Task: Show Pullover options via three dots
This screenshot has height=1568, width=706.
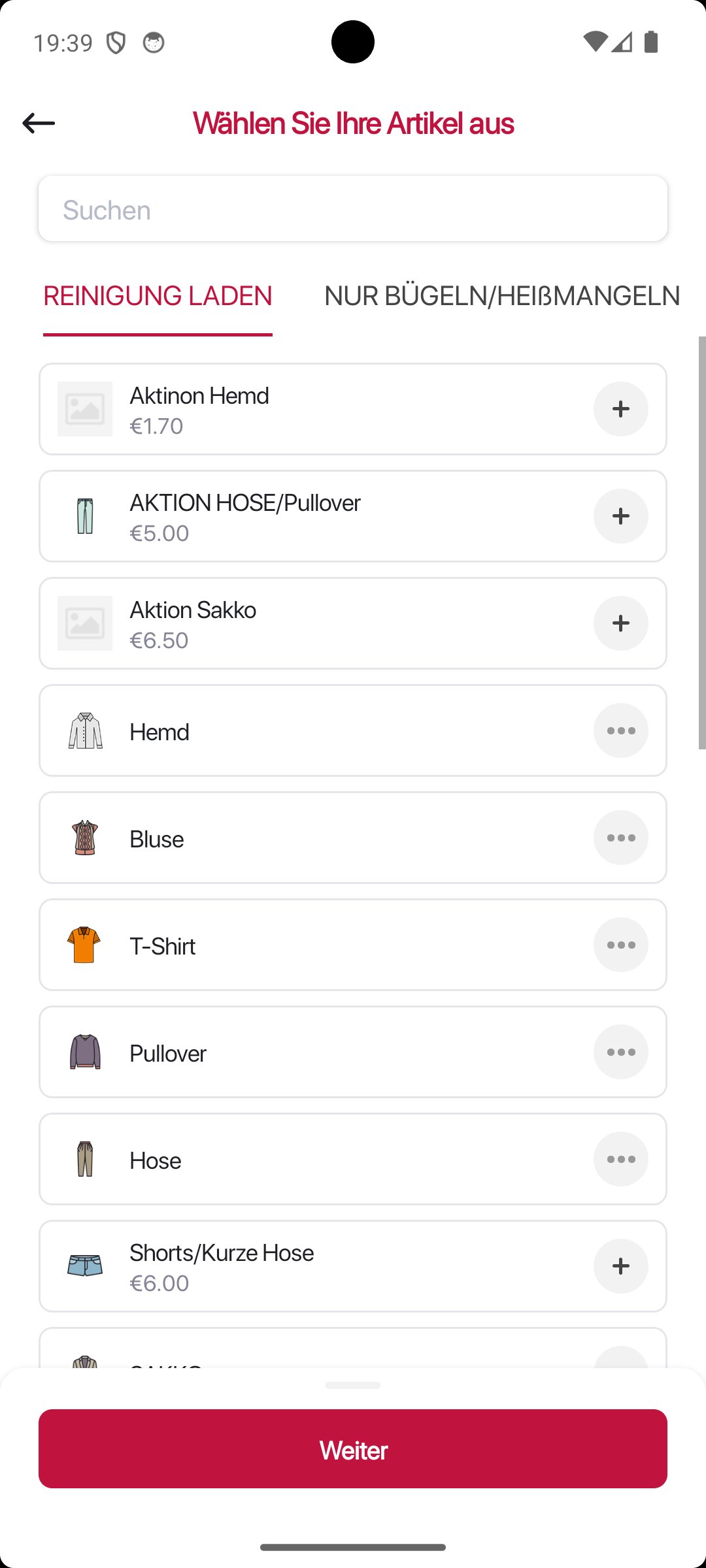Action: pos(620,1052)
